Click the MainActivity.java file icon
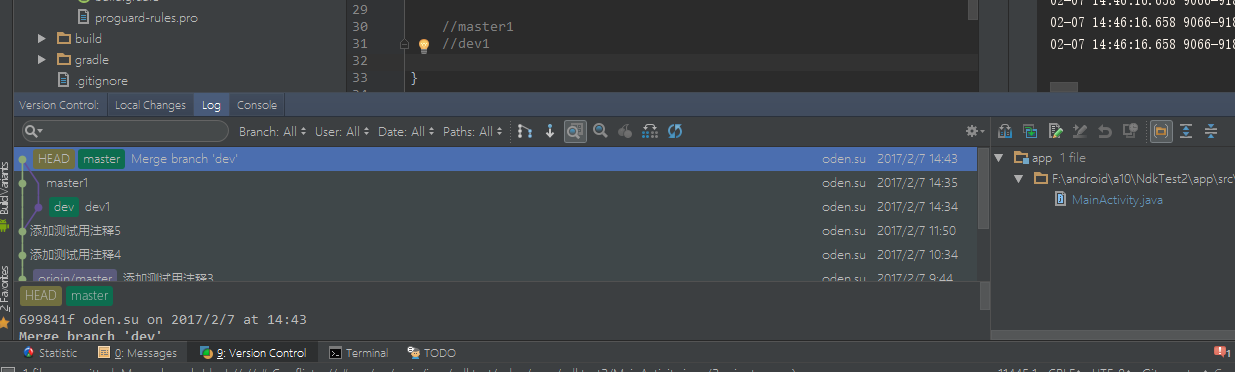Image resolution: width=1235 pixels, height=372 pixels. coord(1060,200)
